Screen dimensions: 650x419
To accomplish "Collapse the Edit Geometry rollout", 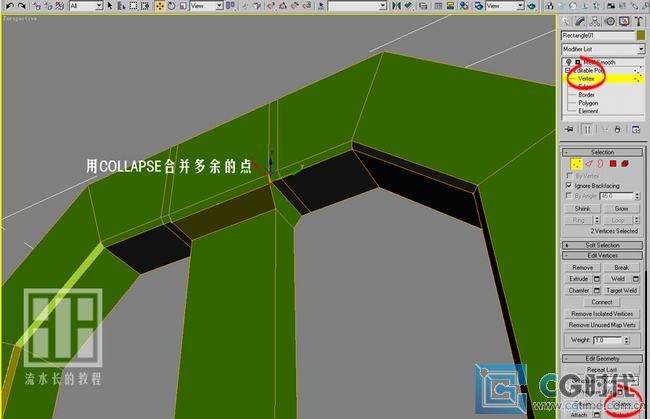I will point(602,358).
